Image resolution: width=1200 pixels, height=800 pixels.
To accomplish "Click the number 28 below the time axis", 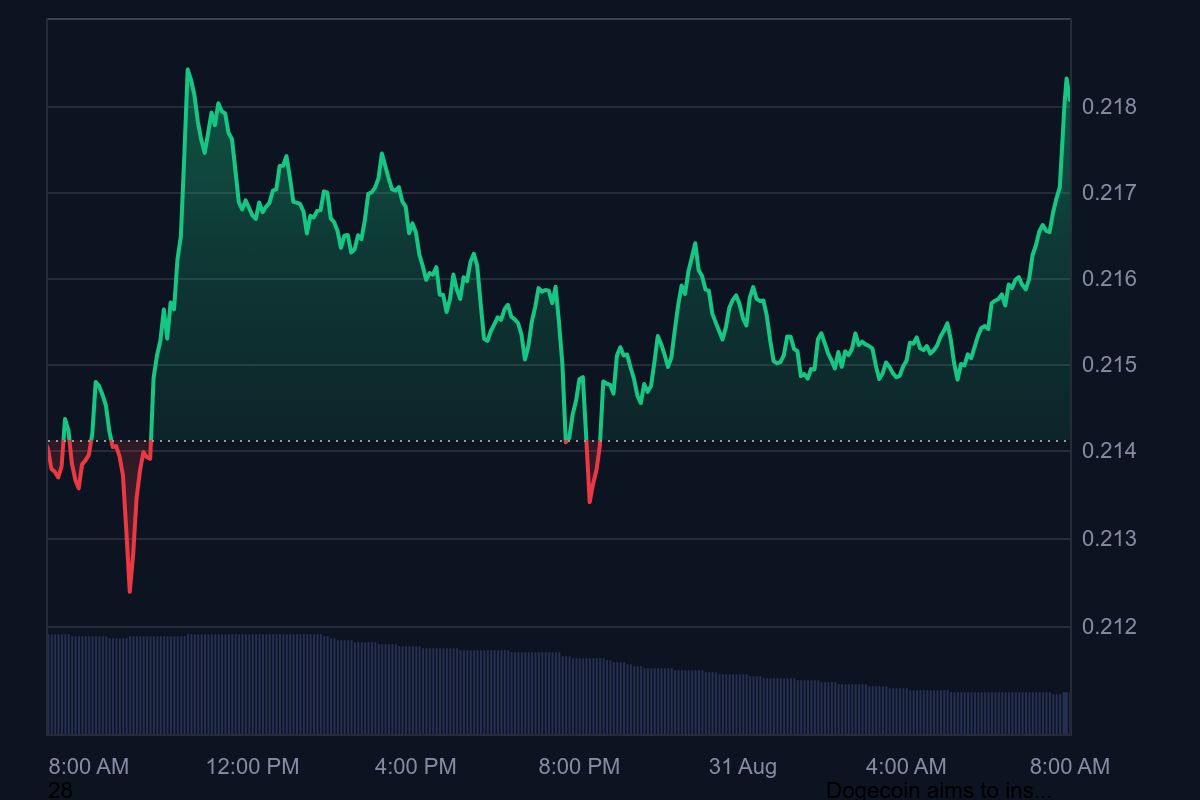I will [60, 791].
